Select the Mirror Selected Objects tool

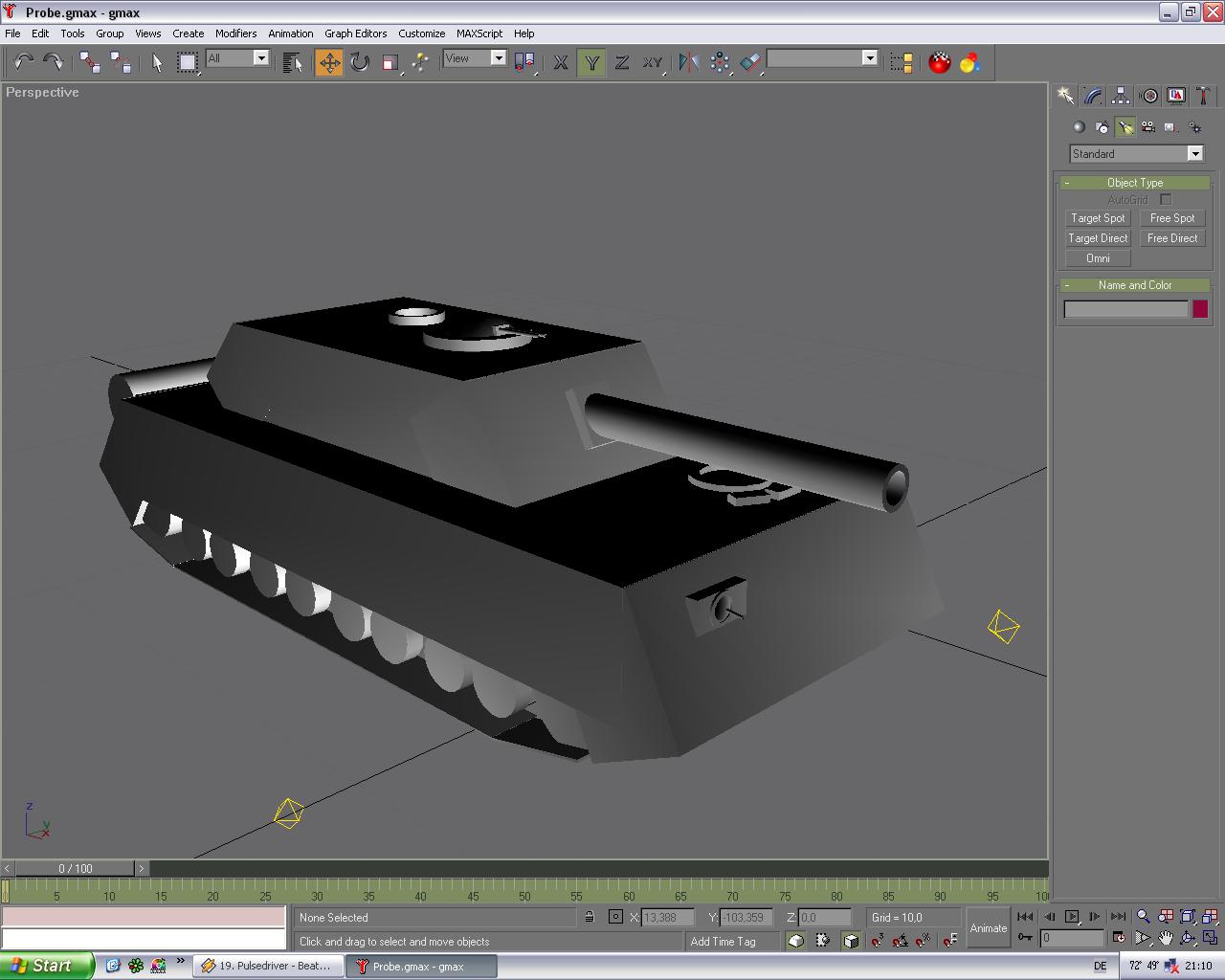[x=688, y=63]
